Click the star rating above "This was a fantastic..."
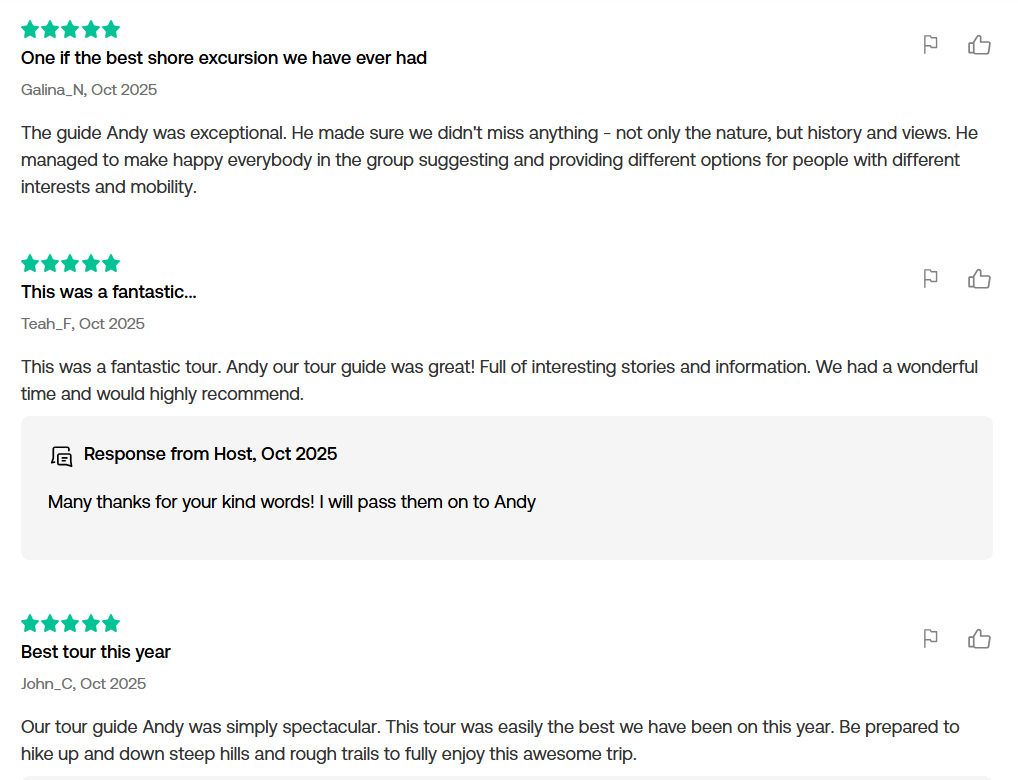Viewport: 1018px width, 780px height. tap(70, 264)
